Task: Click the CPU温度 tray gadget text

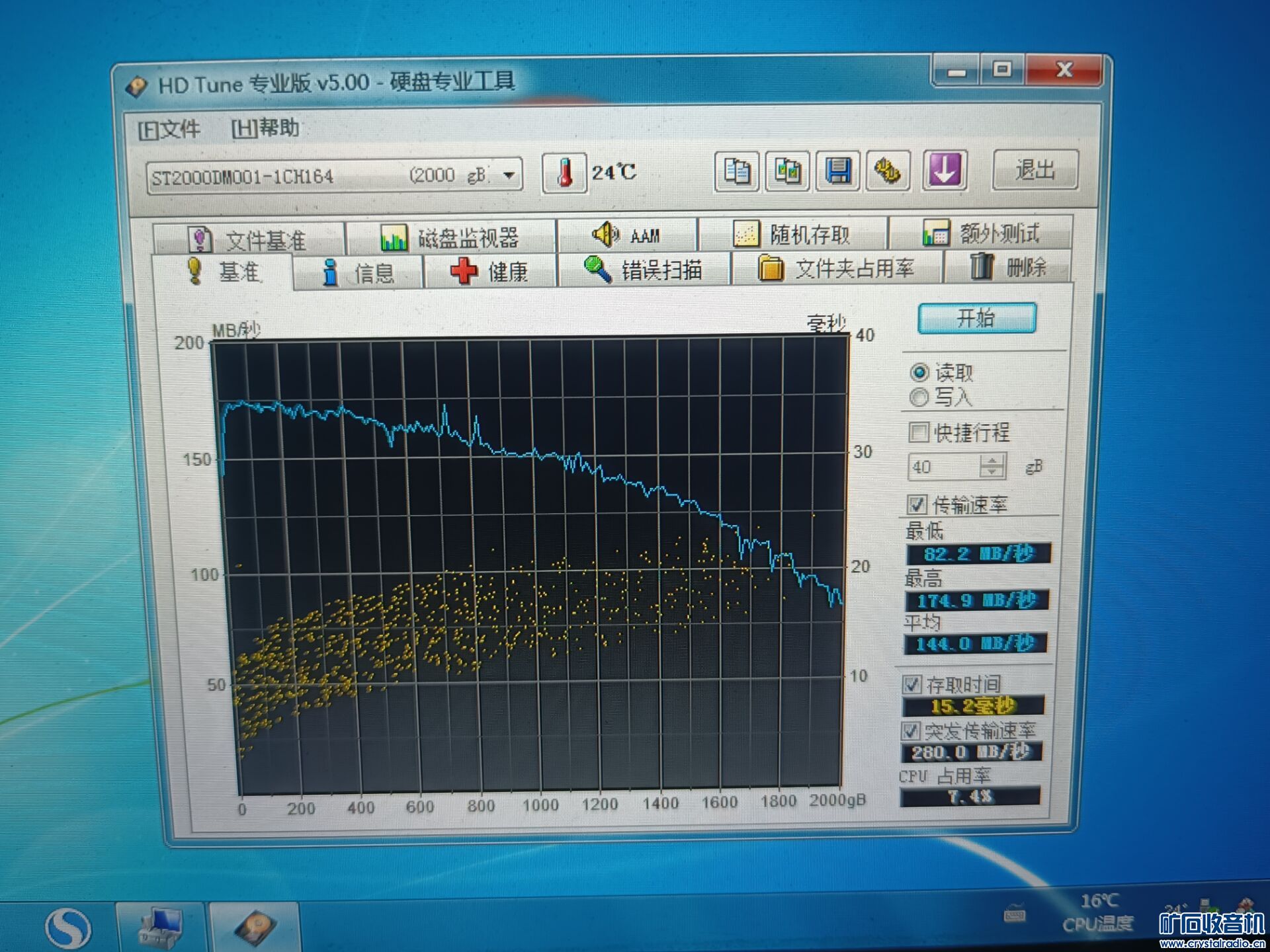Action: pos(1098,924)
